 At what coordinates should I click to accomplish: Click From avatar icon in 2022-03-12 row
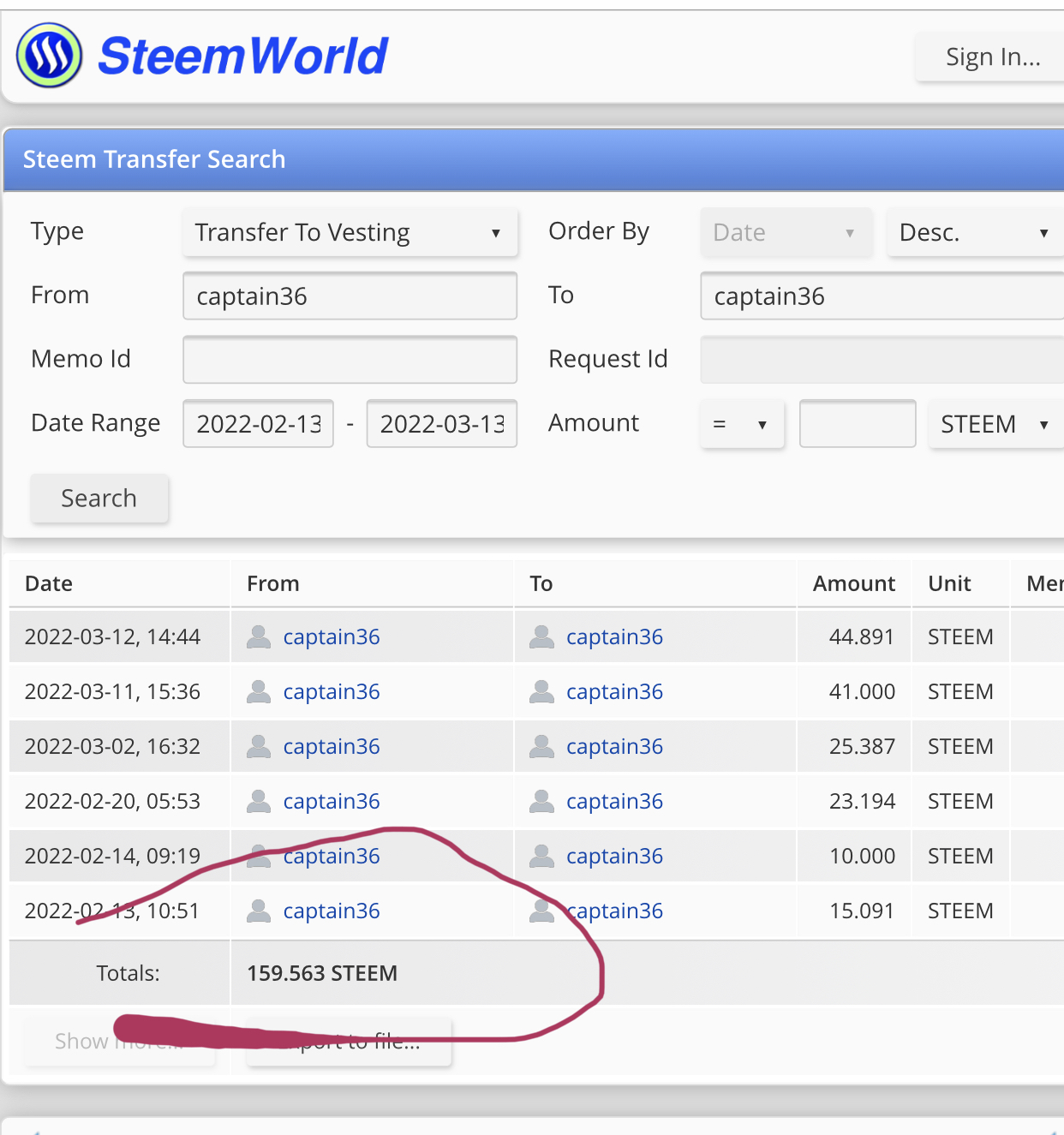click(x=259, y=636)
